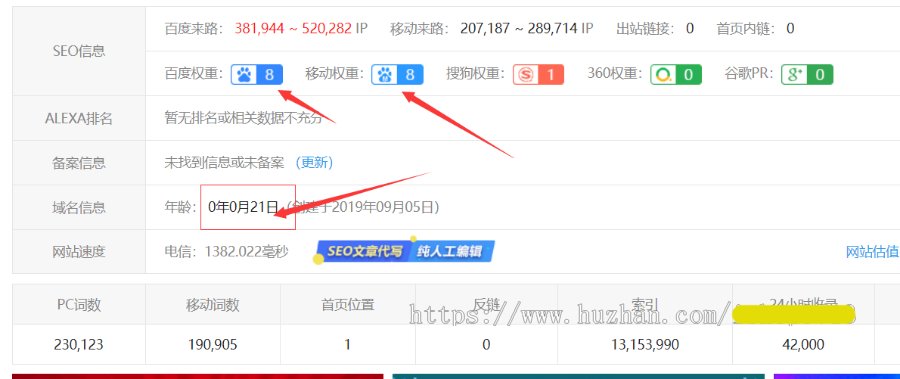Click the text 未找到信息或未备案
Image resolution: width=900 pixels, height=379 pixels.
224,163
